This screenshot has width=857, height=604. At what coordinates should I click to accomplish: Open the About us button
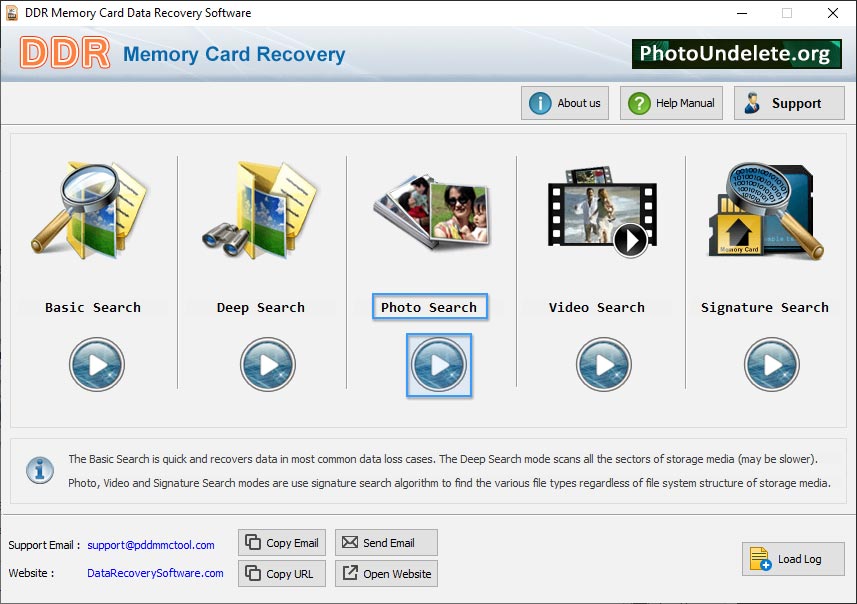pos(565,103)
